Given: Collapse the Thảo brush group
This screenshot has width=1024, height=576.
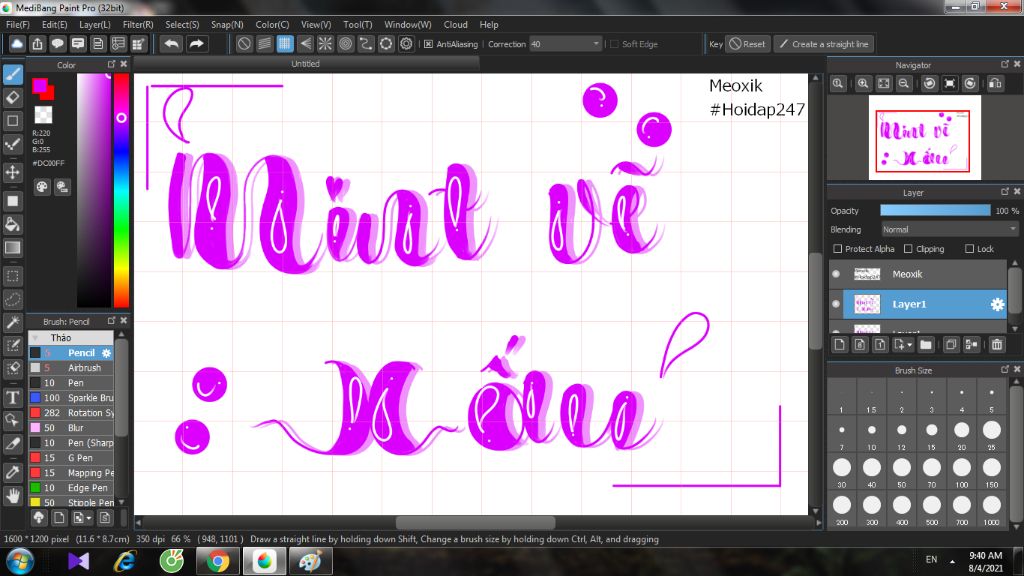Looking at the screenshot, I should click(x=35, y=338).
